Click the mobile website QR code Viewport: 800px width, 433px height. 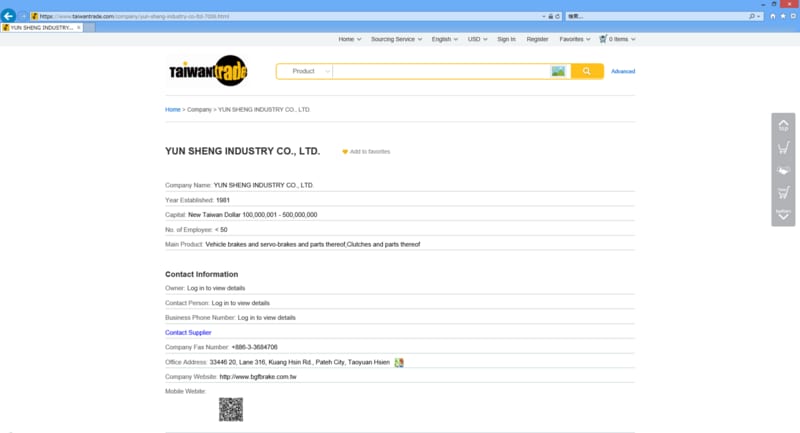click(231, 410)
